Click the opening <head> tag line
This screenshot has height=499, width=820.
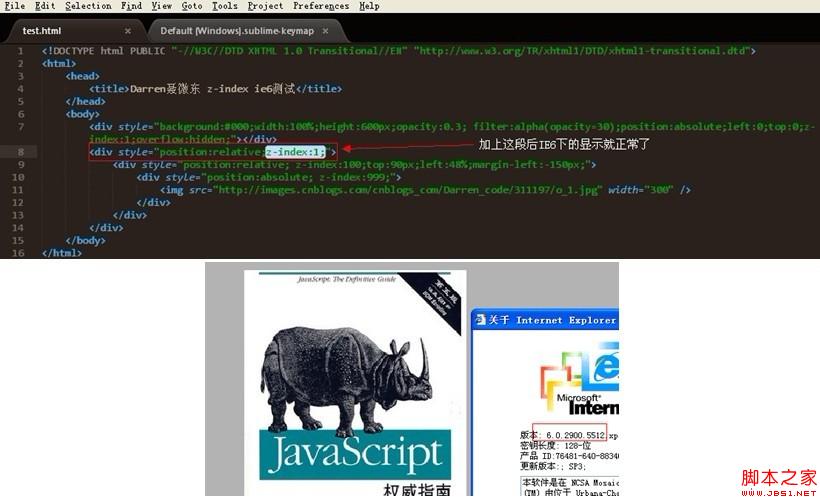tap(82, 76)
